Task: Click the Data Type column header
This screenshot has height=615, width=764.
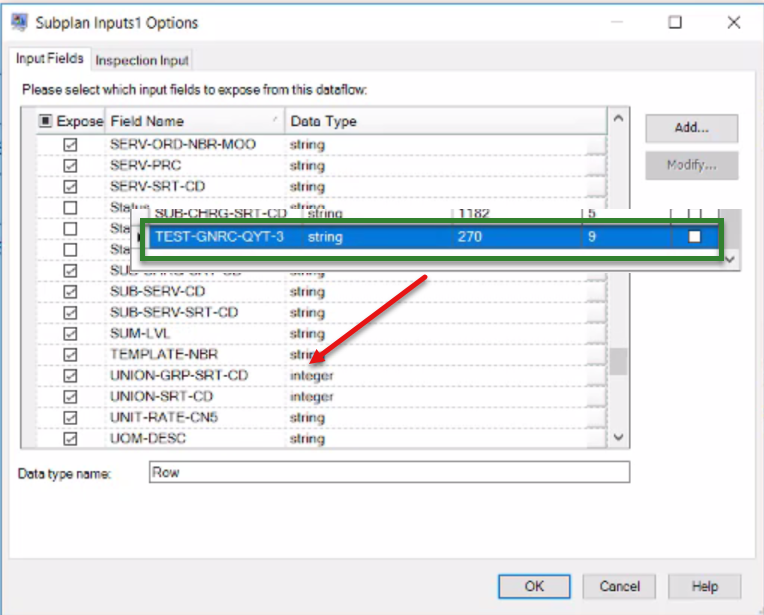Action: 446,121
